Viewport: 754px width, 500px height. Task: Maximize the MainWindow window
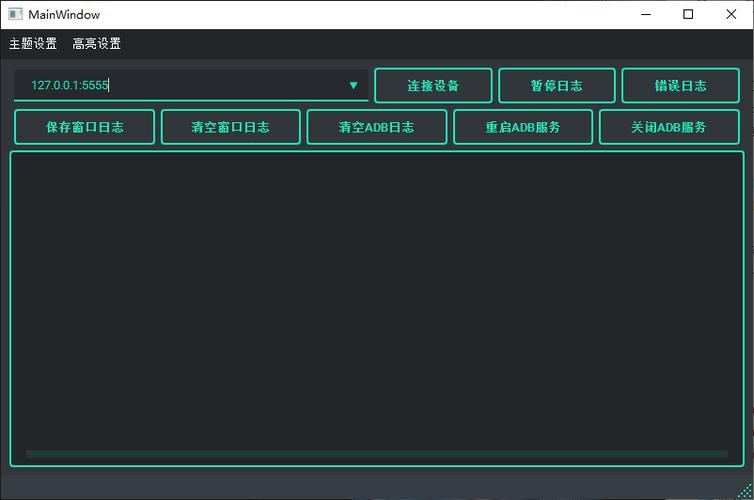(x=688, y=14)
